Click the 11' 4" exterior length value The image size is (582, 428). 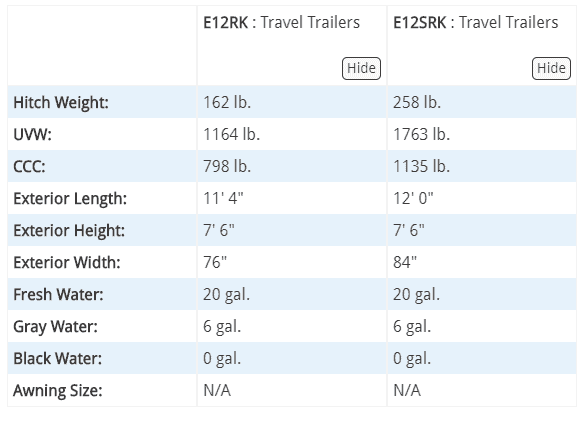(x=223, y=198)
